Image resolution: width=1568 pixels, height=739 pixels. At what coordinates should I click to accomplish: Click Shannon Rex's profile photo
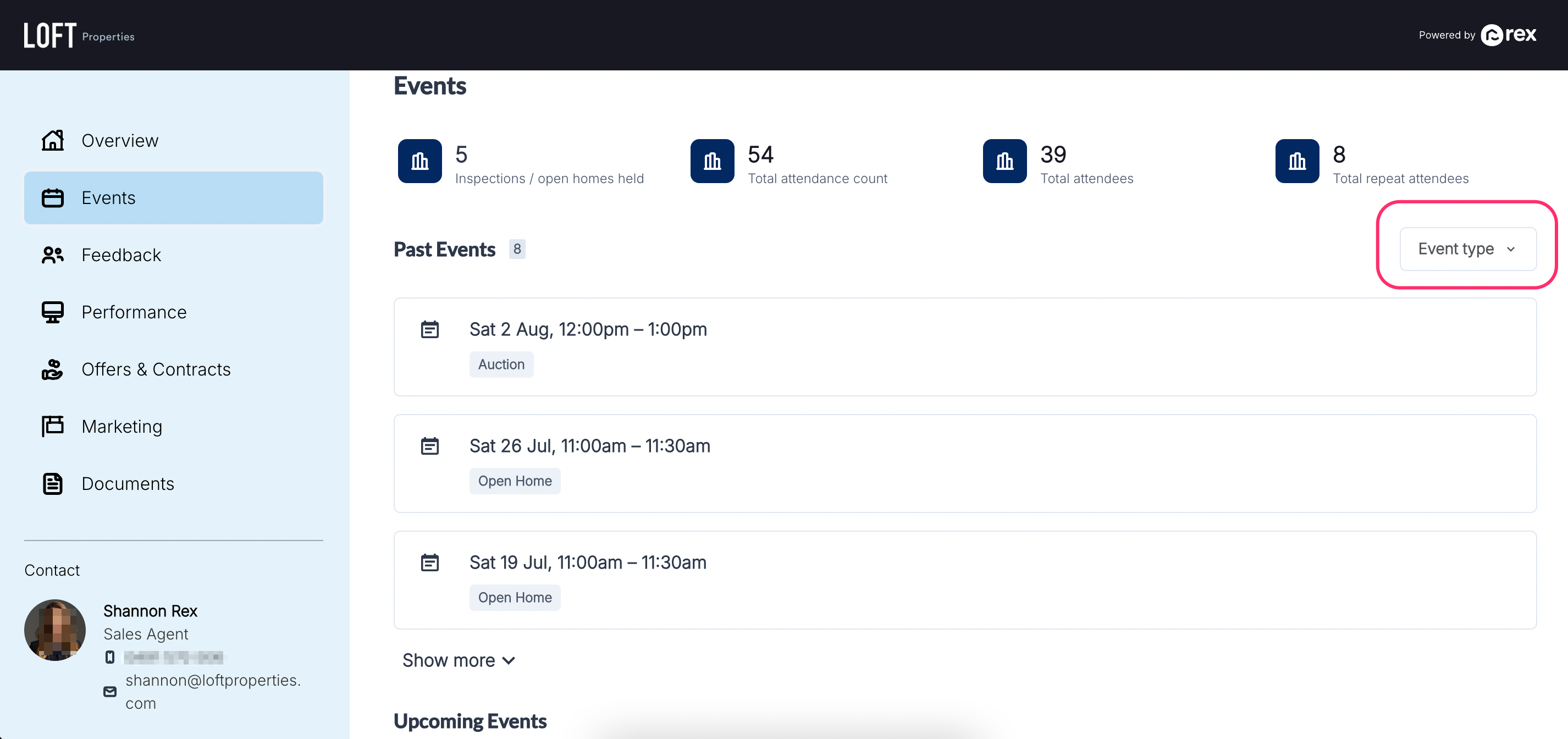55,630
